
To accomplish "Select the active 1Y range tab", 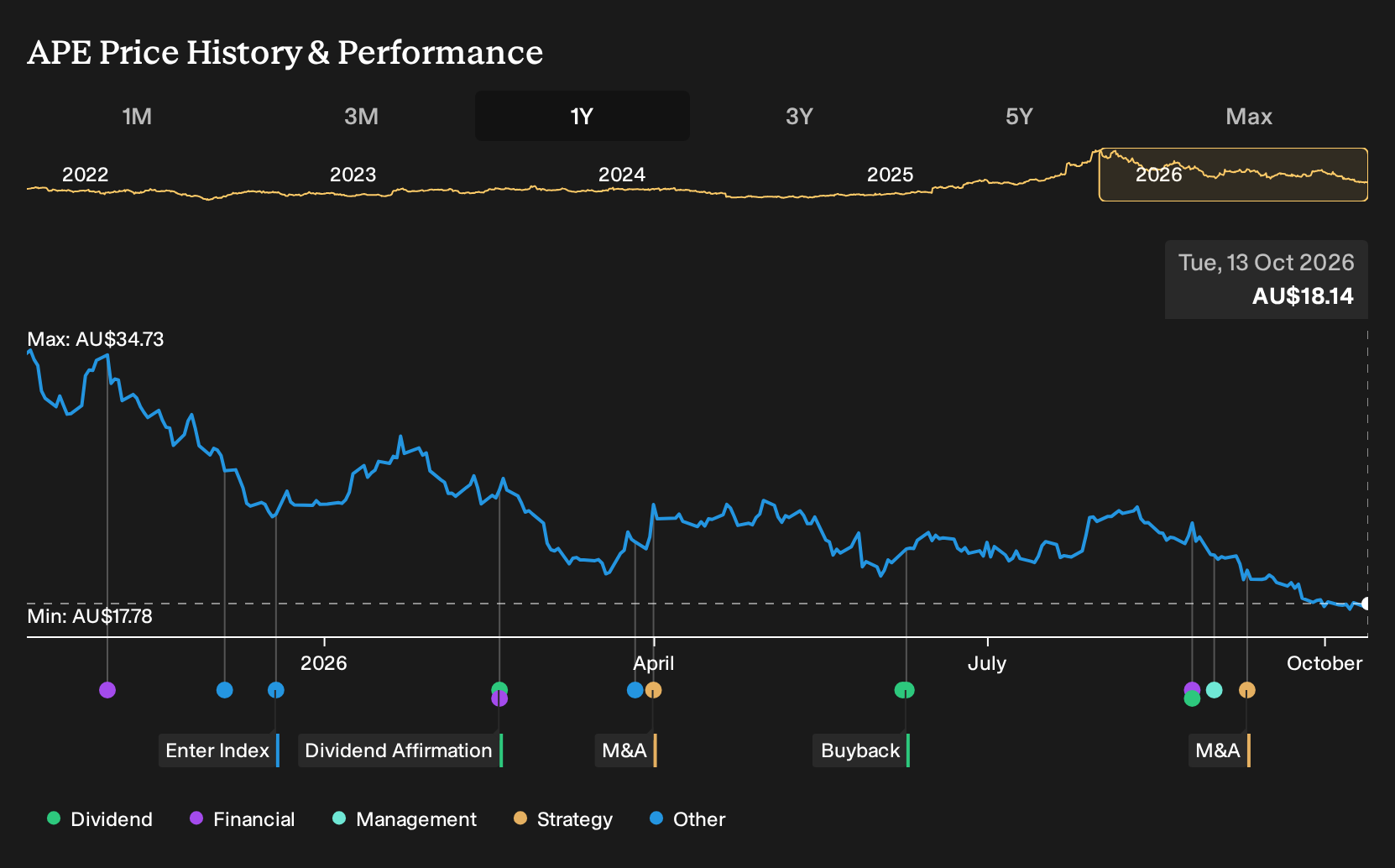I will pyautogui.click(x=582, y=116).
